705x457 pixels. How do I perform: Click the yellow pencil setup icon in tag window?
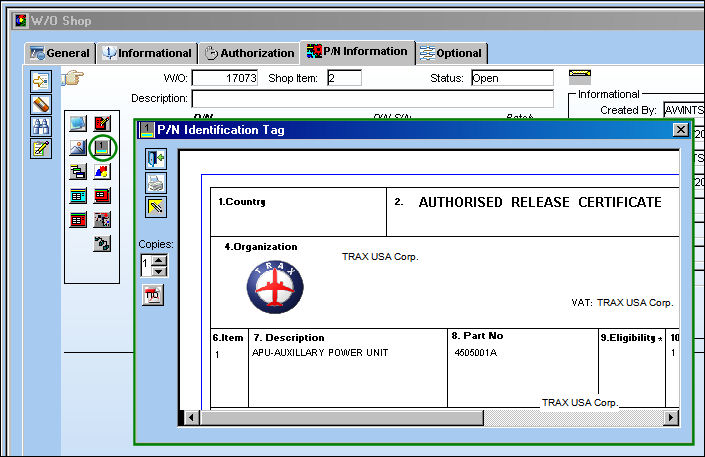tap(156, 207)
